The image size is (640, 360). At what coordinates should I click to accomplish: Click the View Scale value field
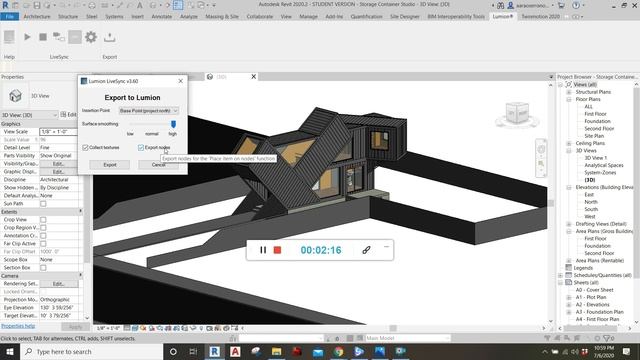(58, 132)
